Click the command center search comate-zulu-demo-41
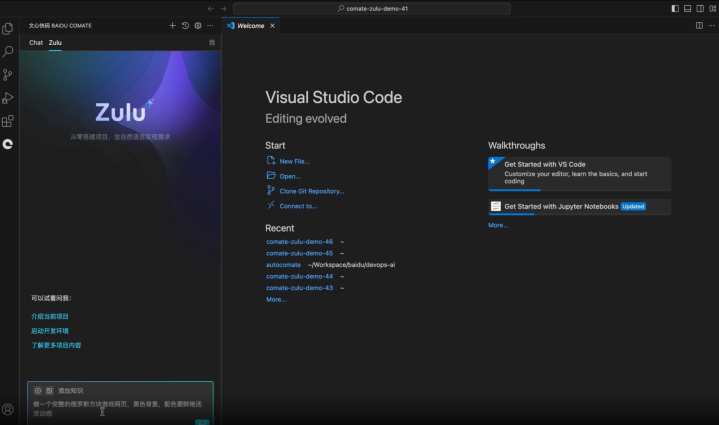 372,9
